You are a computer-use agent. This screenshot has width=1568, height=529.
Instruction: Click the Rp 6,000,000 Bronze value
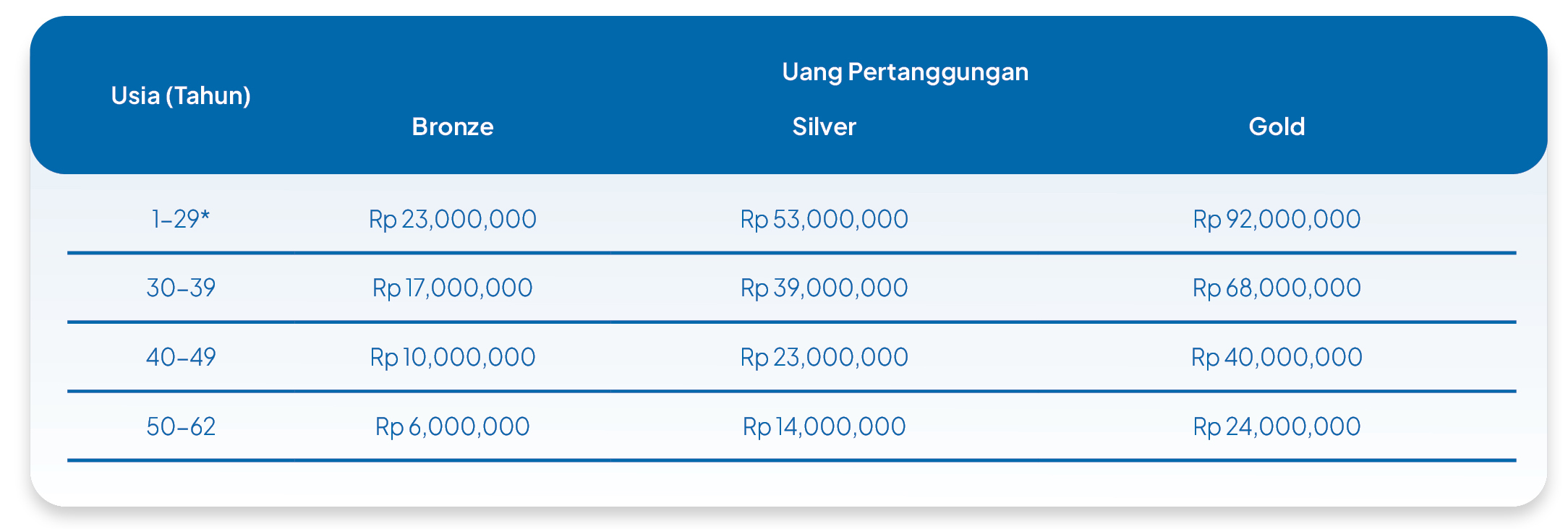453,426
